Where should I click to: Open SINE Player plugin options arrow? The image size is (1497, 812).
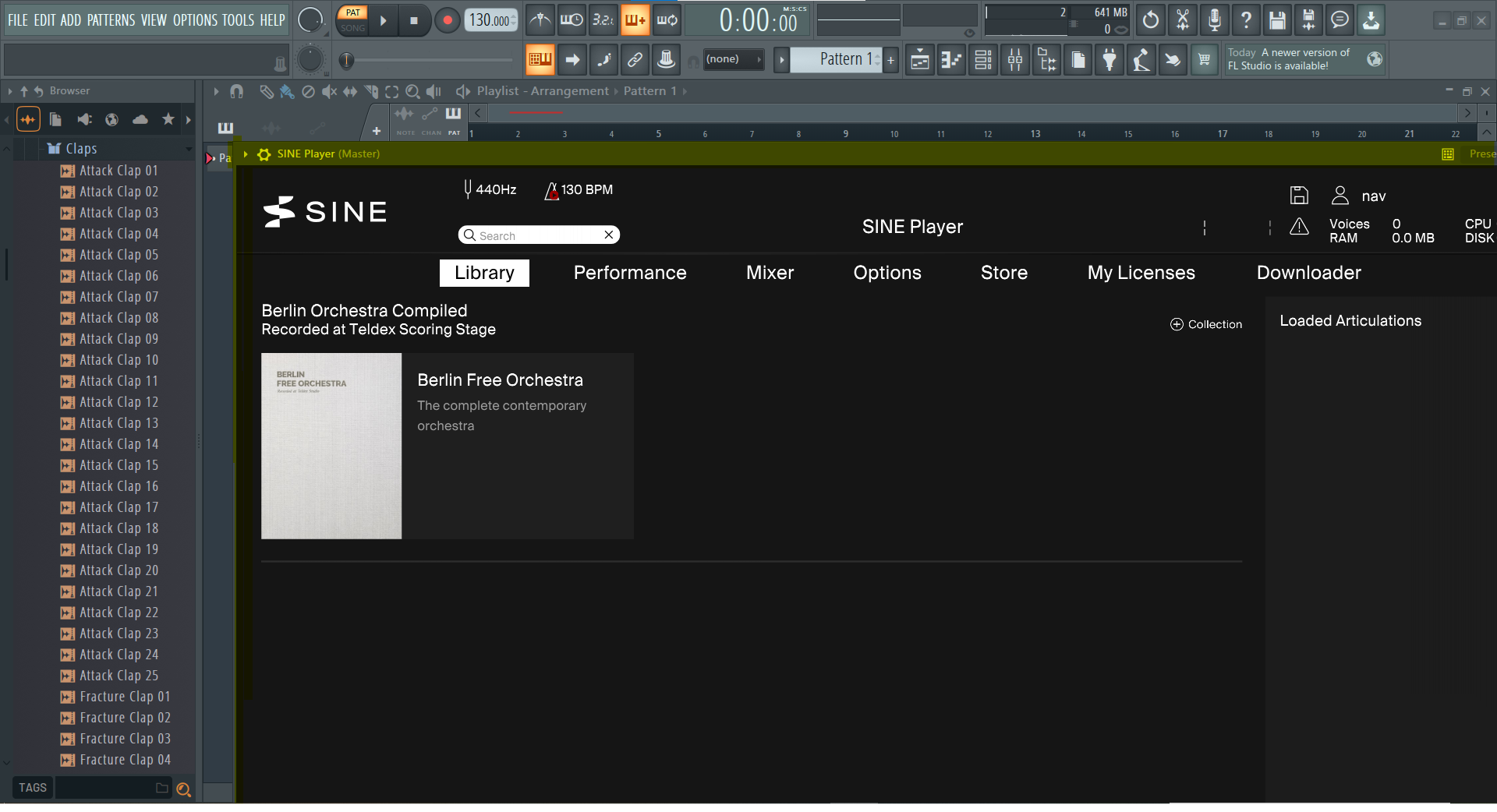tap(246, 154)
